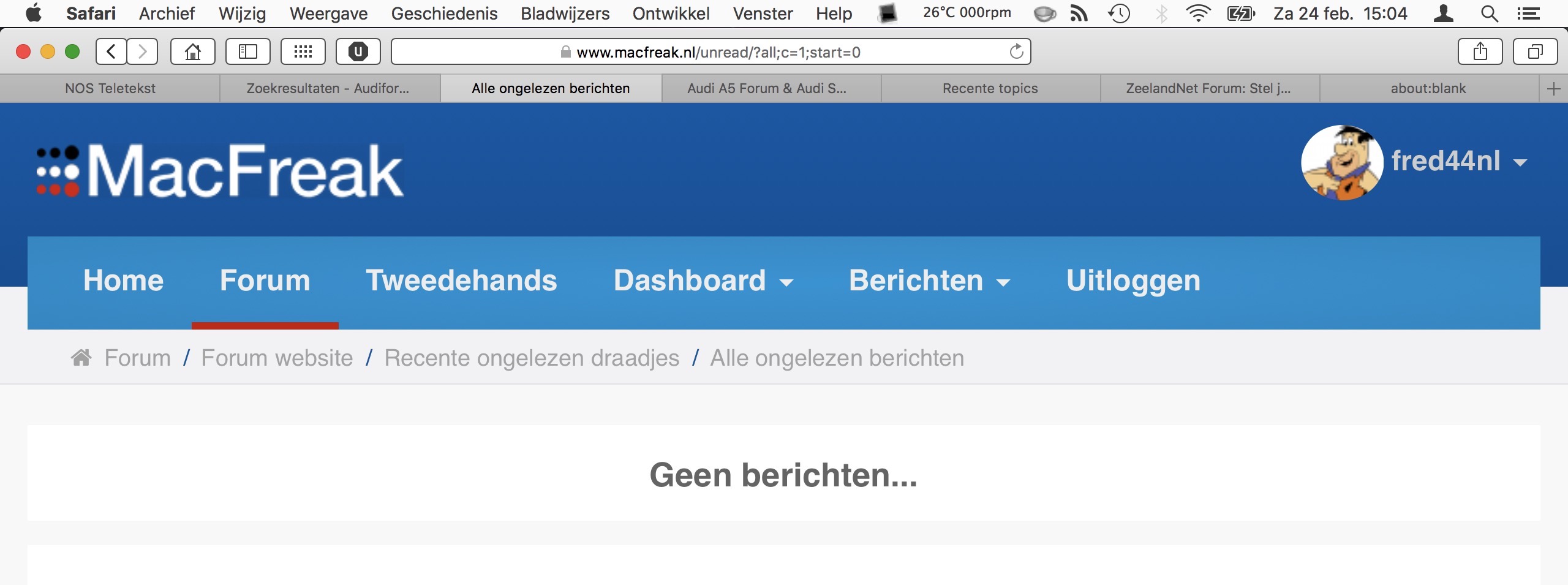Show Top Sites grid button
The width and height of the screenshot is (1568, 585).
click(x=303, y=51)
